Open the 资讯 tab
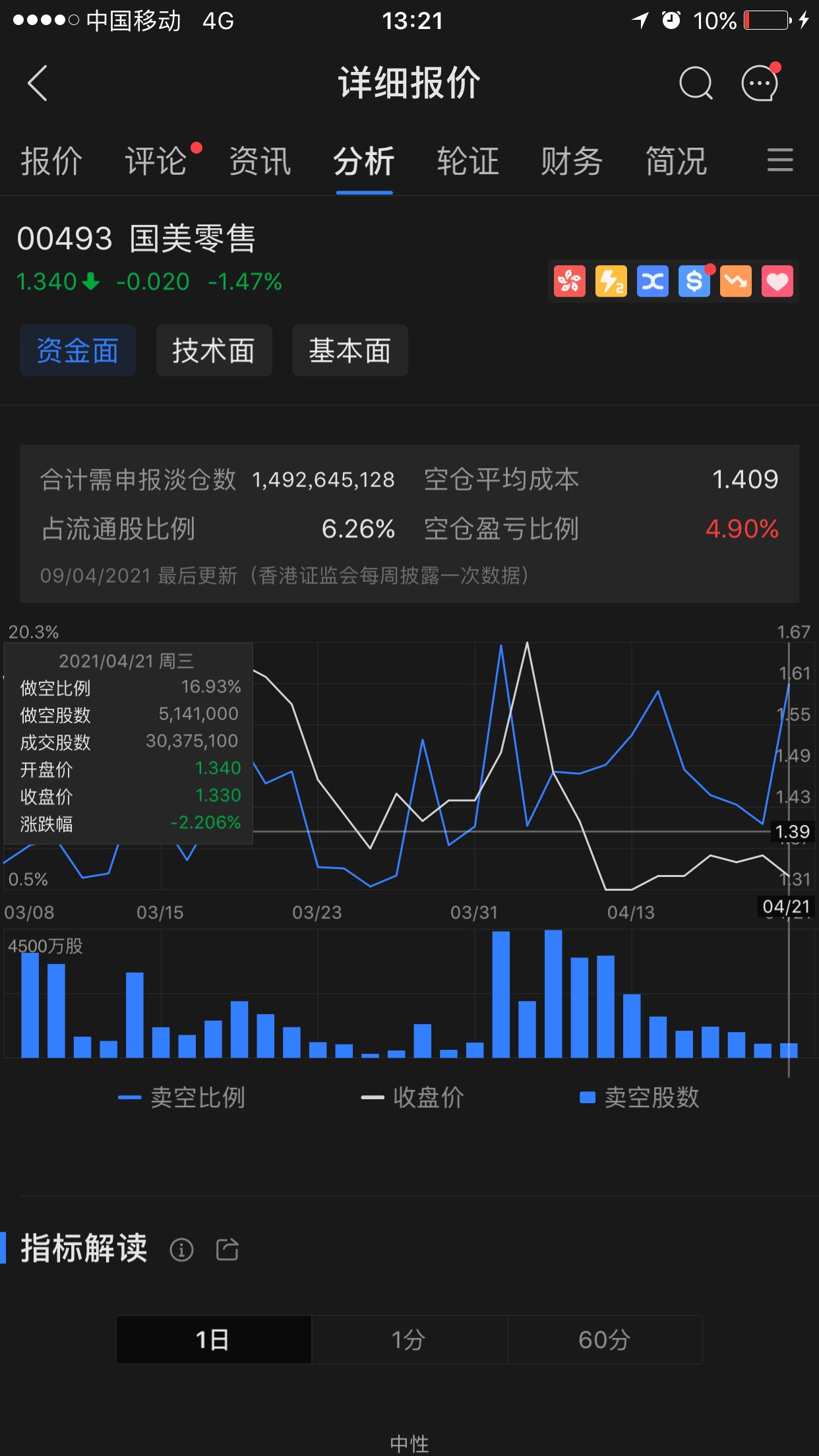This screenshot has width=819, height=1456. [260, 161]
